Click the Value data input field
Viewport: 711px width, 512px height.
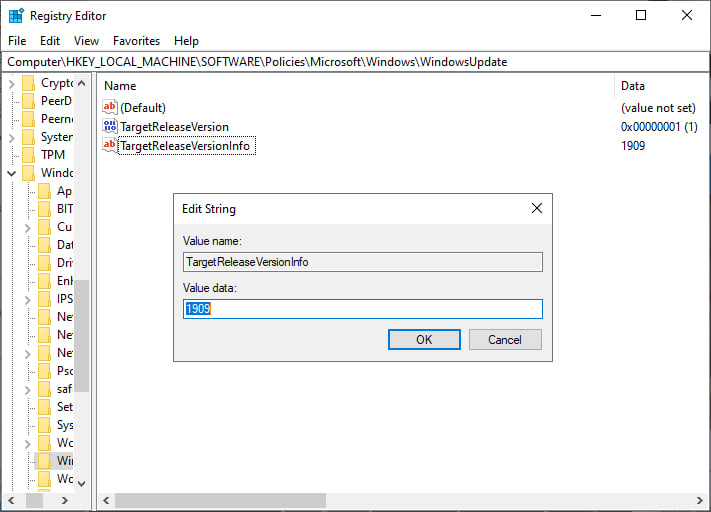[x=362, y=309]
